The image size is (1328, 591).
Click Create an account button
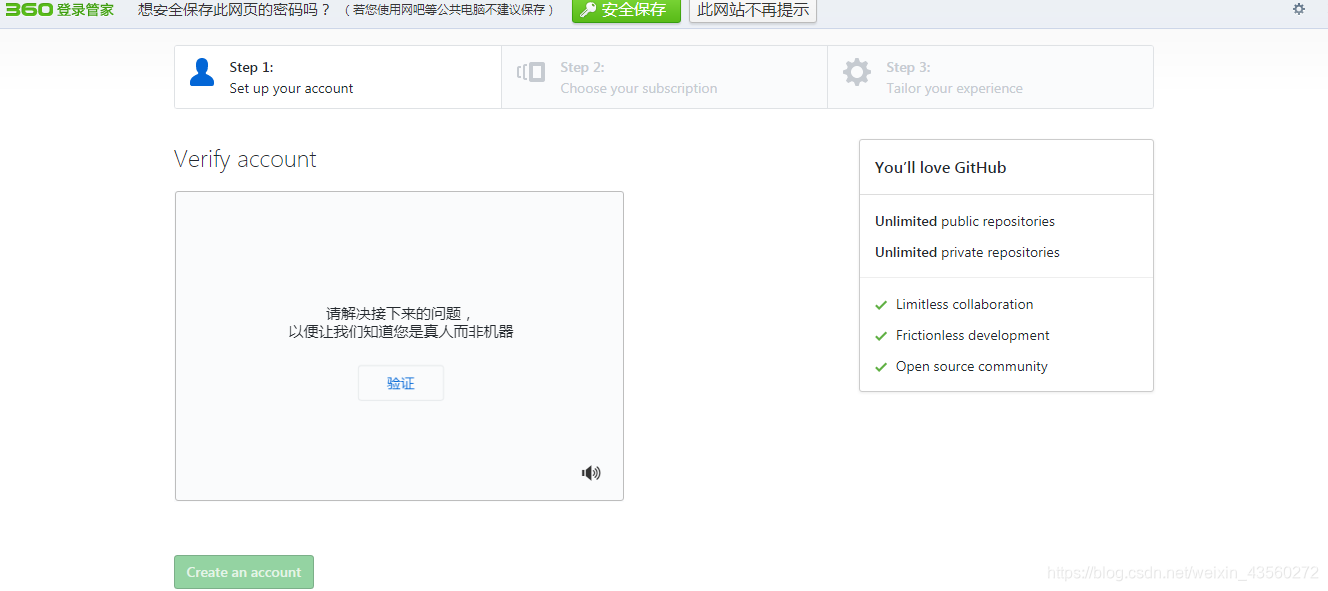pos(244,572)
